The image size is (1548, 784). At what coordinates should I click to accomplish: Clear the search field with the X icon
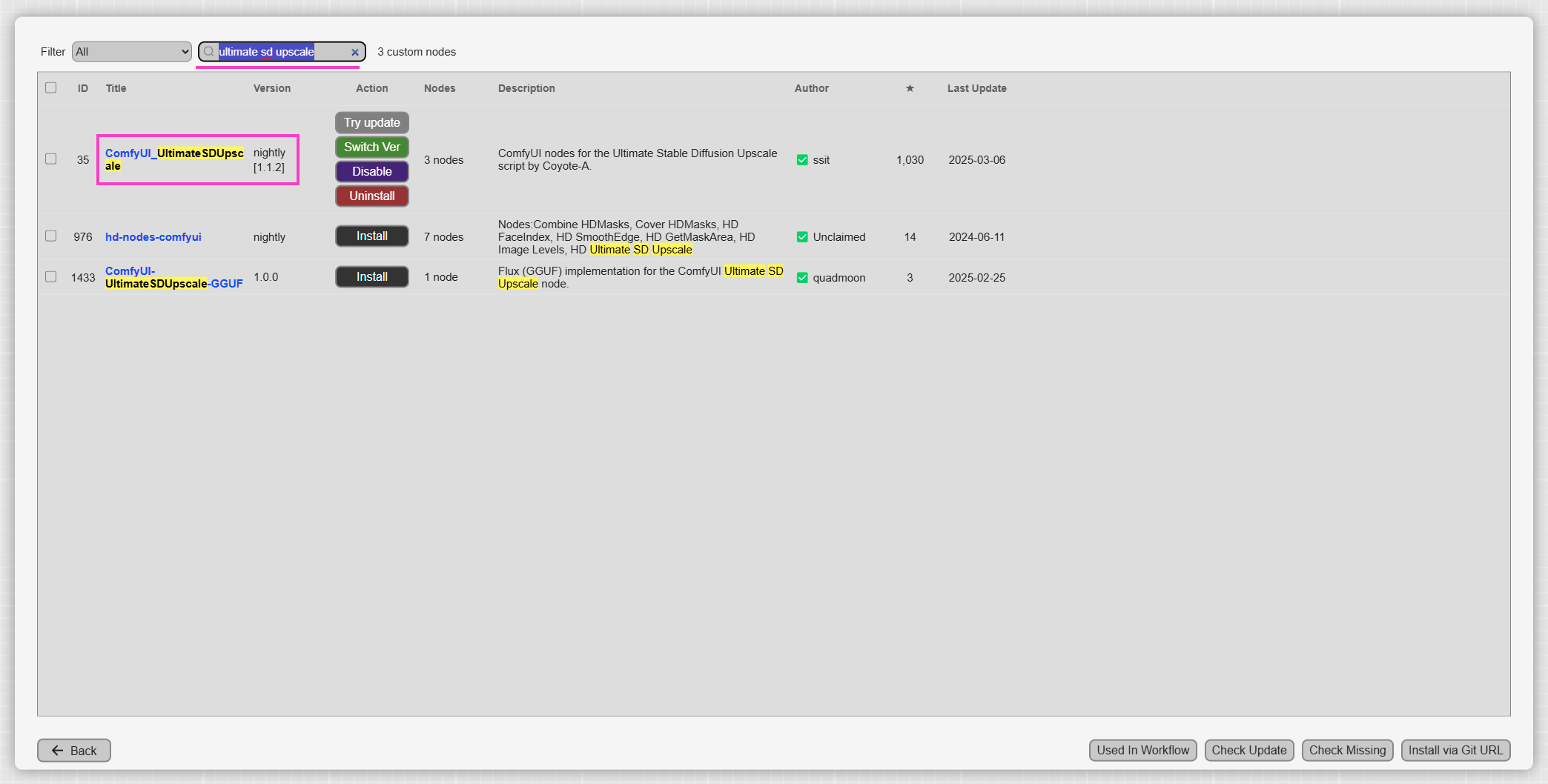click(355, 52)
